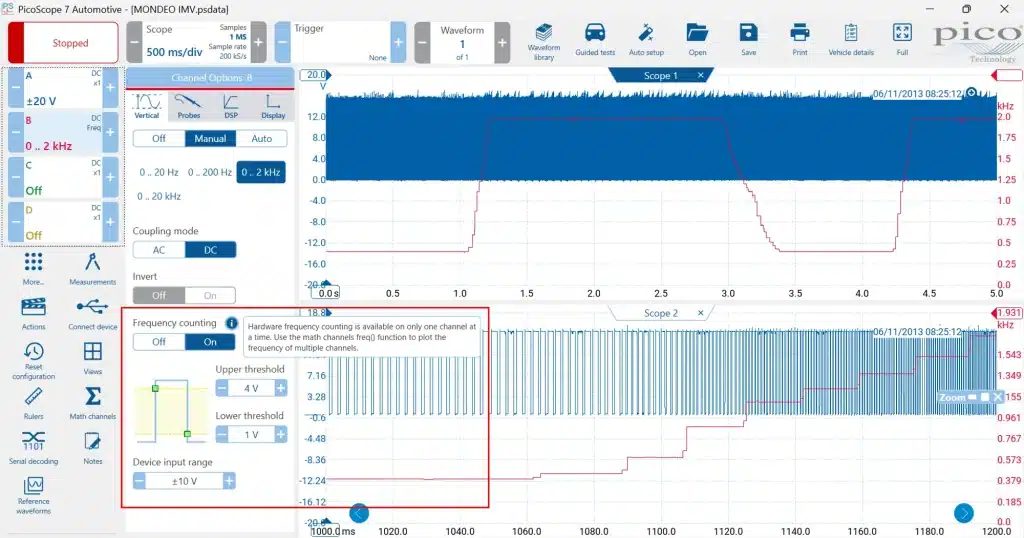1024x538 pixels.
Task: Turn Invert Off
Action: [x=159, y=296]
